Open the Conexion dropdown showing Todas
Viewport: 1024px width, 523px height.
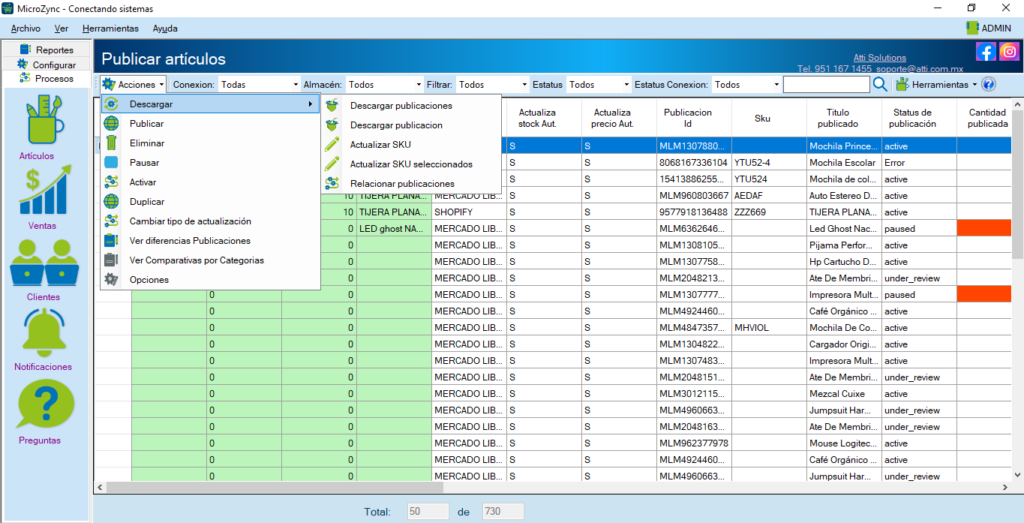(258, 84)
